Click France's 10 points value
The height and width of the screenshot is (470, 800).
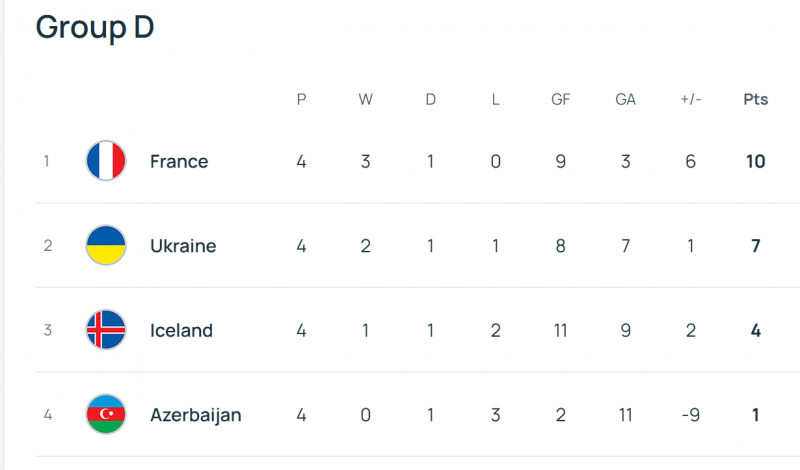(x=756, y=161)
